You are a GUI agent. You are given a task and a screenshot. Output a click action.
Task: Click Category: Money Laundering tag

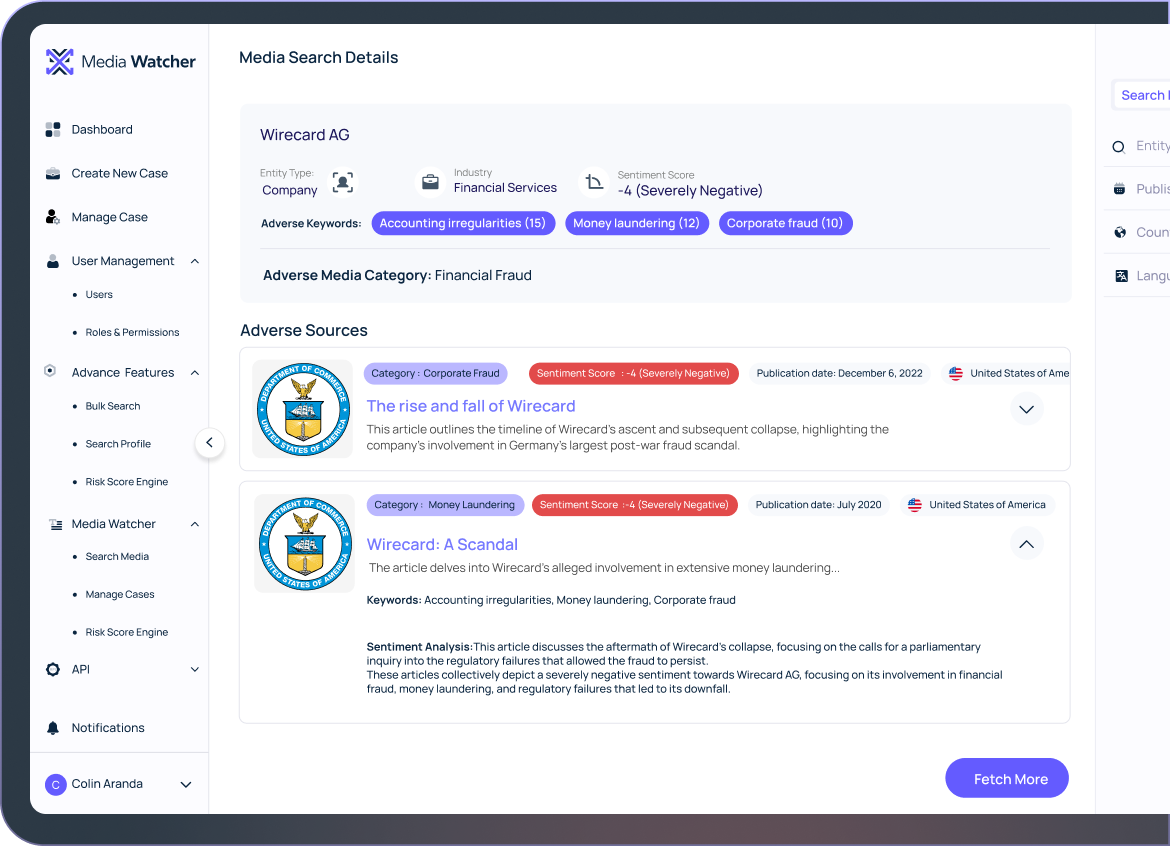pyautogui.click(x=445, y=505)
